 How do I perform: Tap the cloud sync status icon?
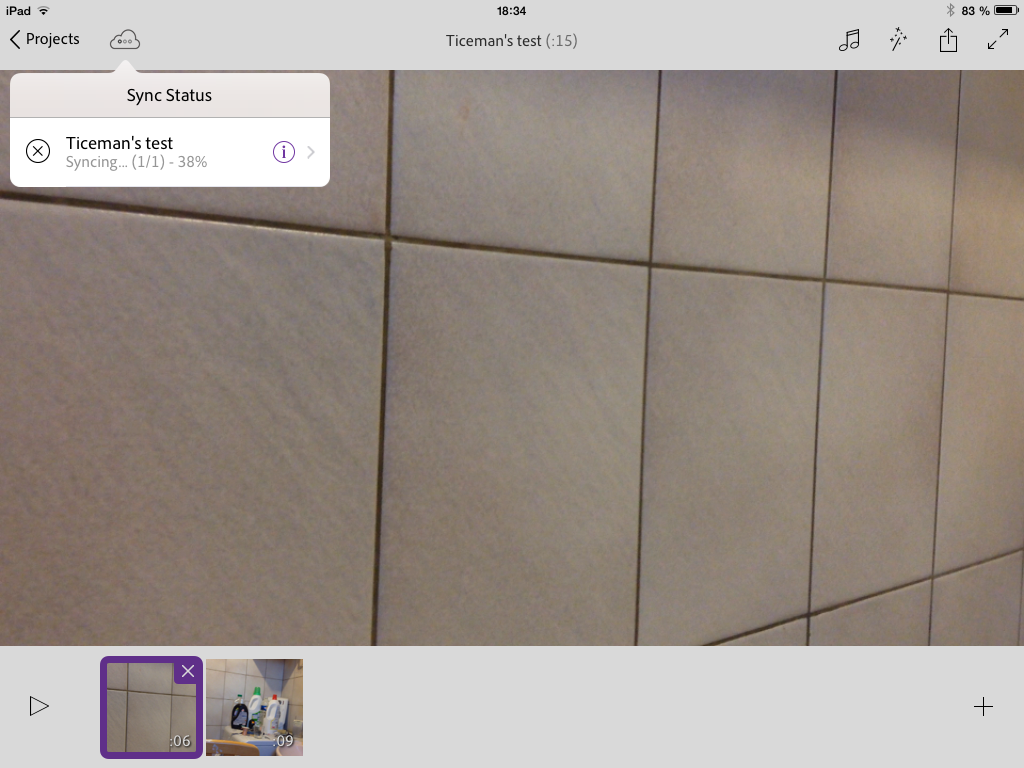click(125, 40)
